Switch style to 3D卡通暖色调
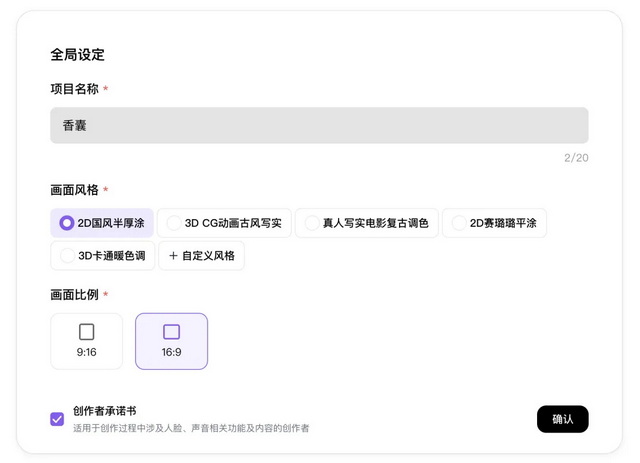This screenshot has width=640, height=463. (x=67, y=256)
